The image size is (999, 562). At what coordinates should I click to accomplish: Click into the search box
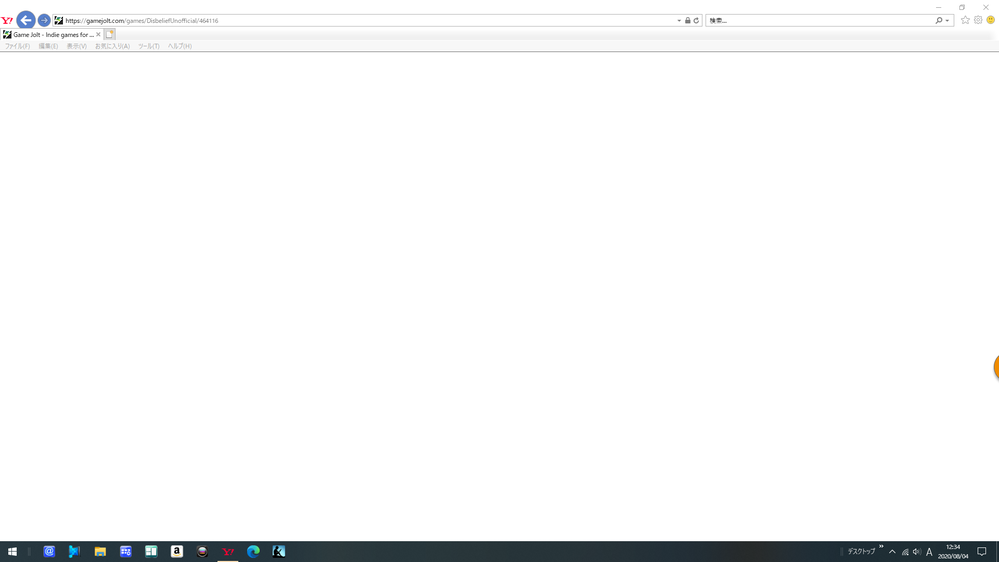[x=820, y=20]
